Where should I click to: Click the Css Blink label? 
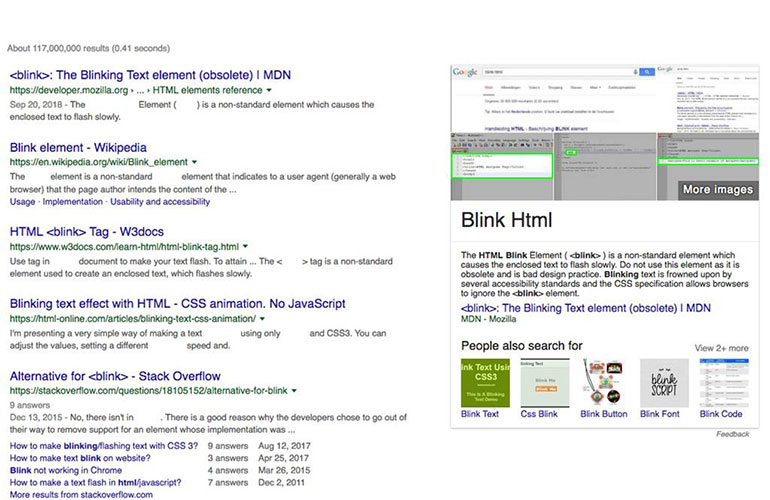[x=539, y=414]
